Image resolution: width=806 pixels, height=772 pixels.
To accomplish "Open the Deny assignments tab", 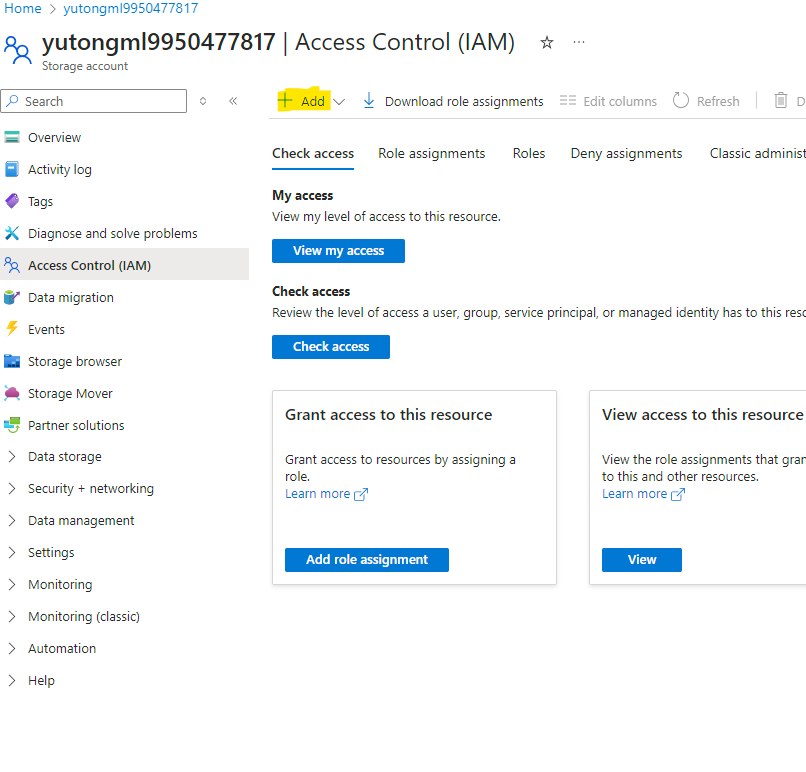I will [x=626, y=153].
